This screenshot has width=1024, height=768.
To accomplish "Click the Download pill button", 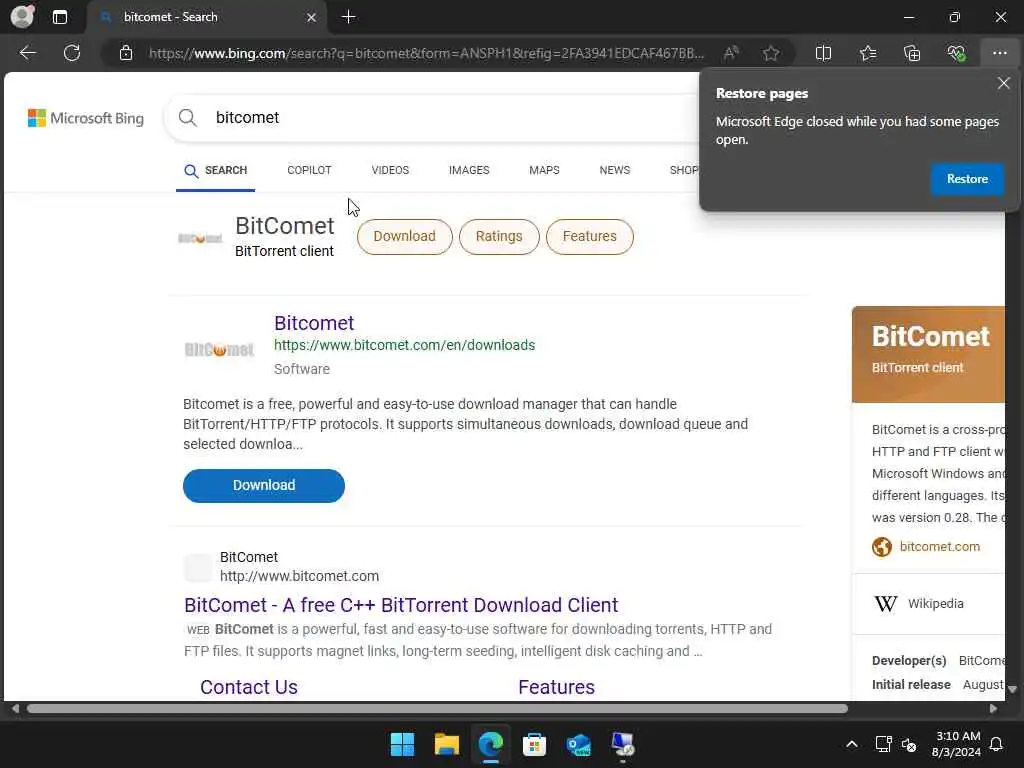I will click(404, 236).
